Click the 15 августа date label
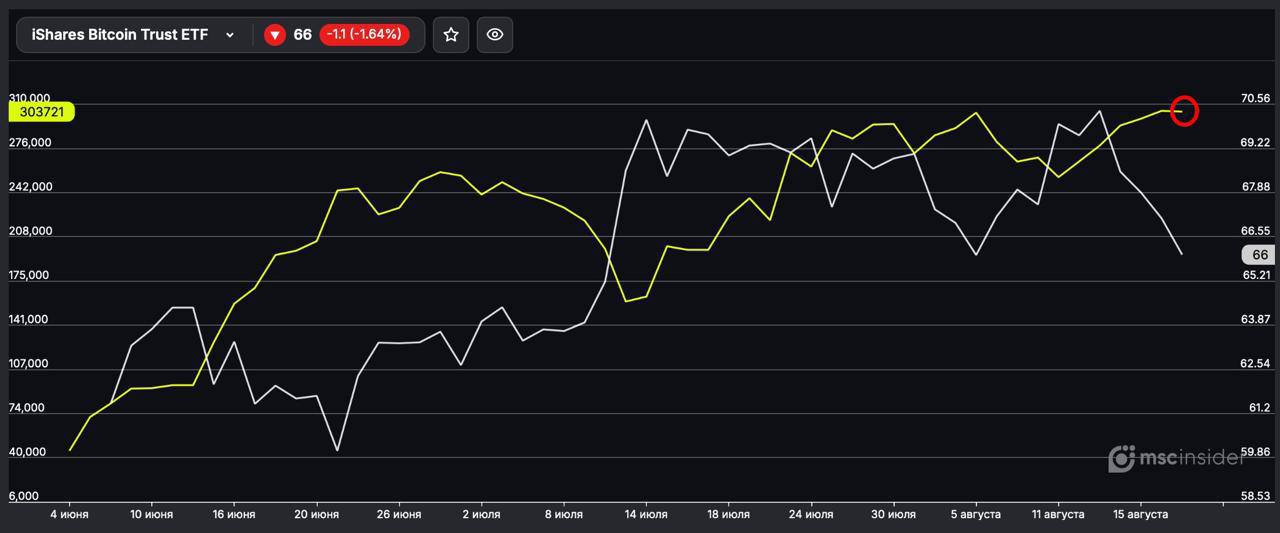The height and width of the screenshot is (533, 1280). [x=1141, y=514]
